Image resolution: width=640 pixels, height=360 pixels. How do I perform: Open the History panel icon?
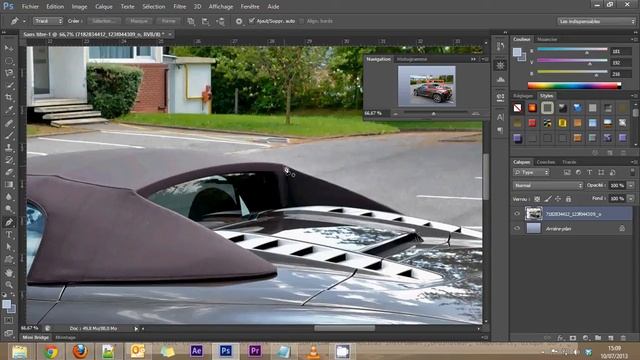pyautogui.click(x=500, y=47)
